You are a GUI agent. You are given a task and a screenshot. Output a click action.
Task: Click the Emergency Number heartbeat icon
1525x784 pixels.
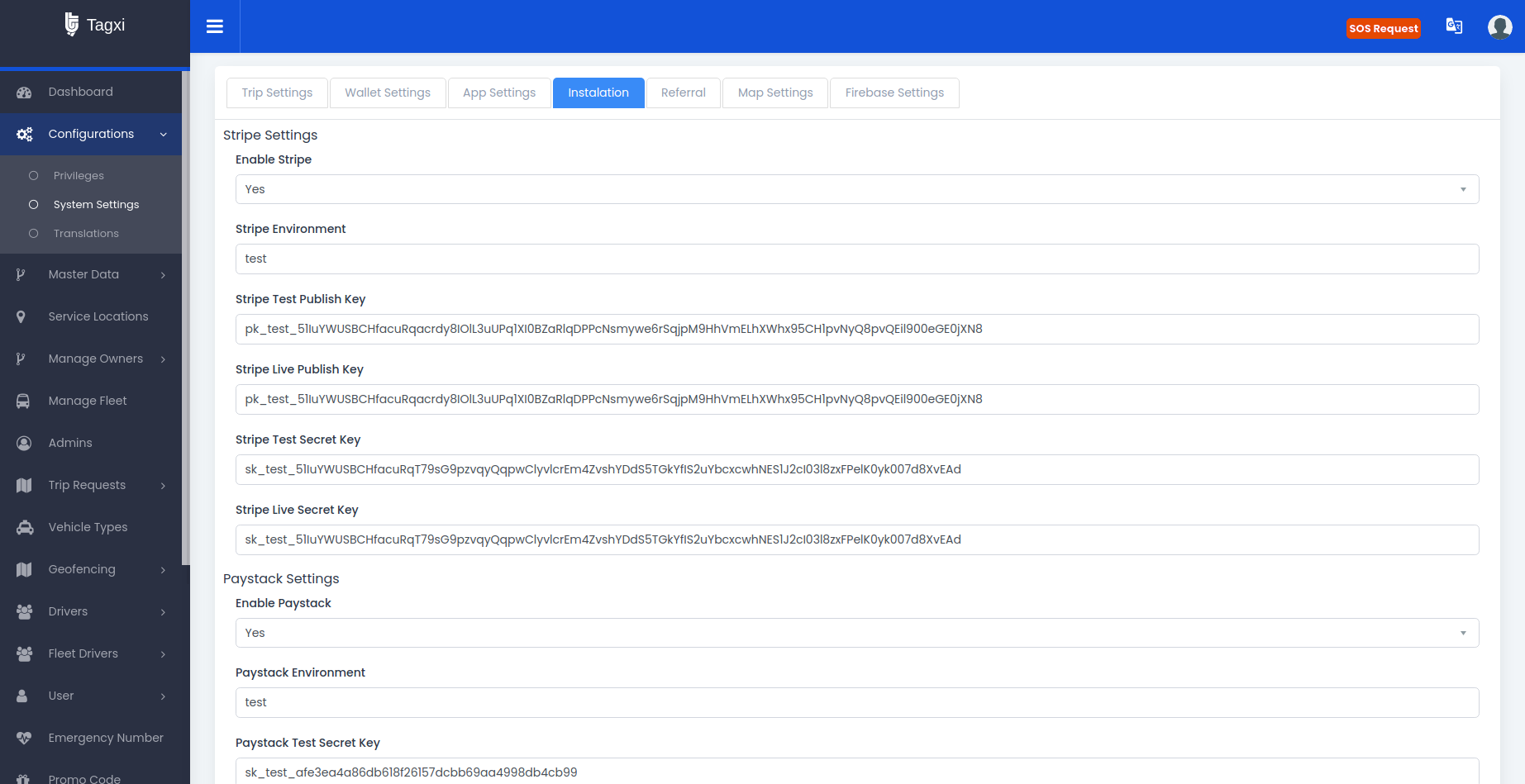pyautogui.click(x=24, y=739)
